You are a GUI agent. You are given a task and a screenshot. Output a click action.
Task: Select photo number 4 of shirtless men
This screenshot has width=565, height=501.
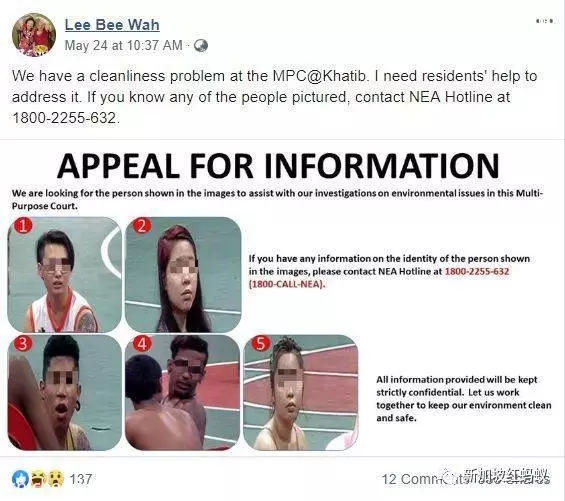coord(182,393)
